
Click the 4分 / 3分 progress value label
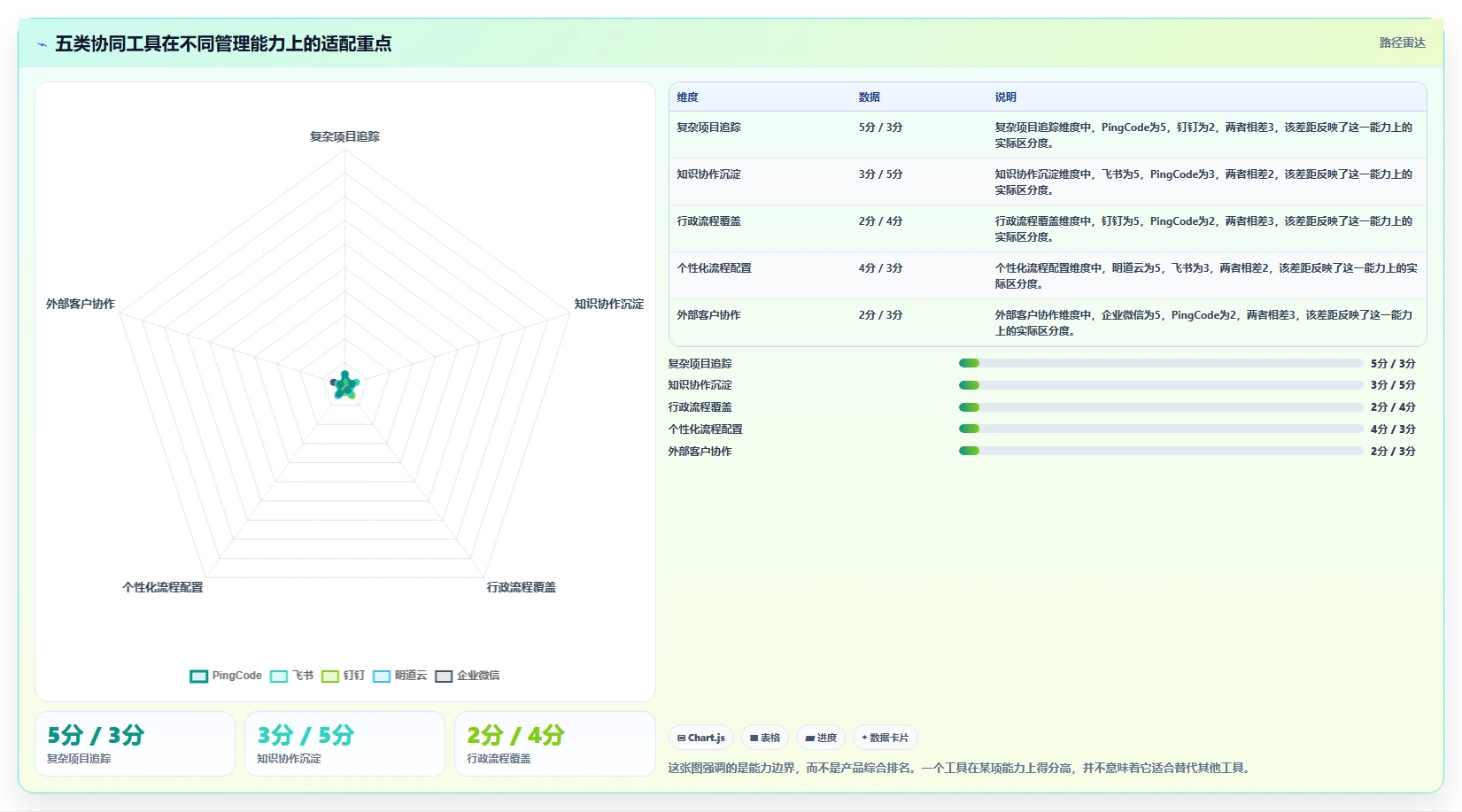click(x=1393, y=429)
